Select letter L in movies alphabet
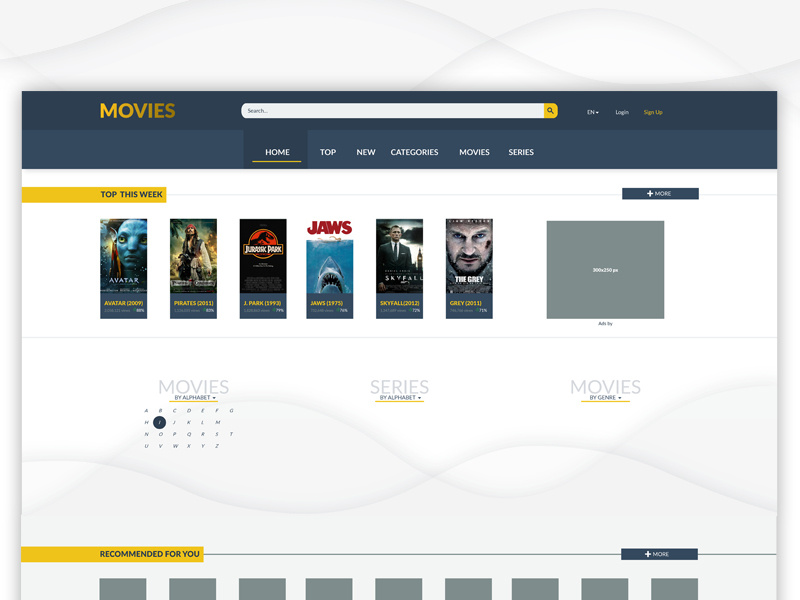Screen dimensions: 800x600 click(x=203, y=422)
